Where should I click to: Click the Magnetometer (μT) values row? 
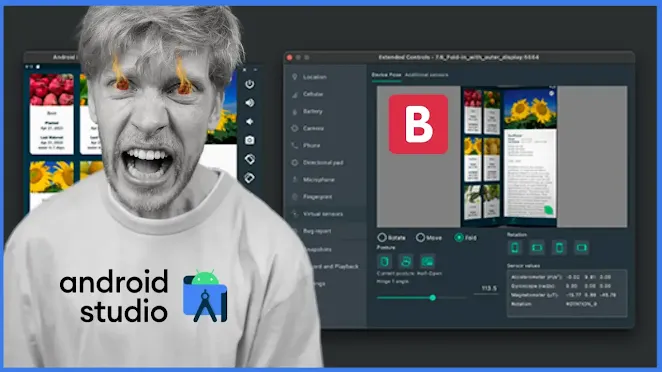click(x=563, y=295)
